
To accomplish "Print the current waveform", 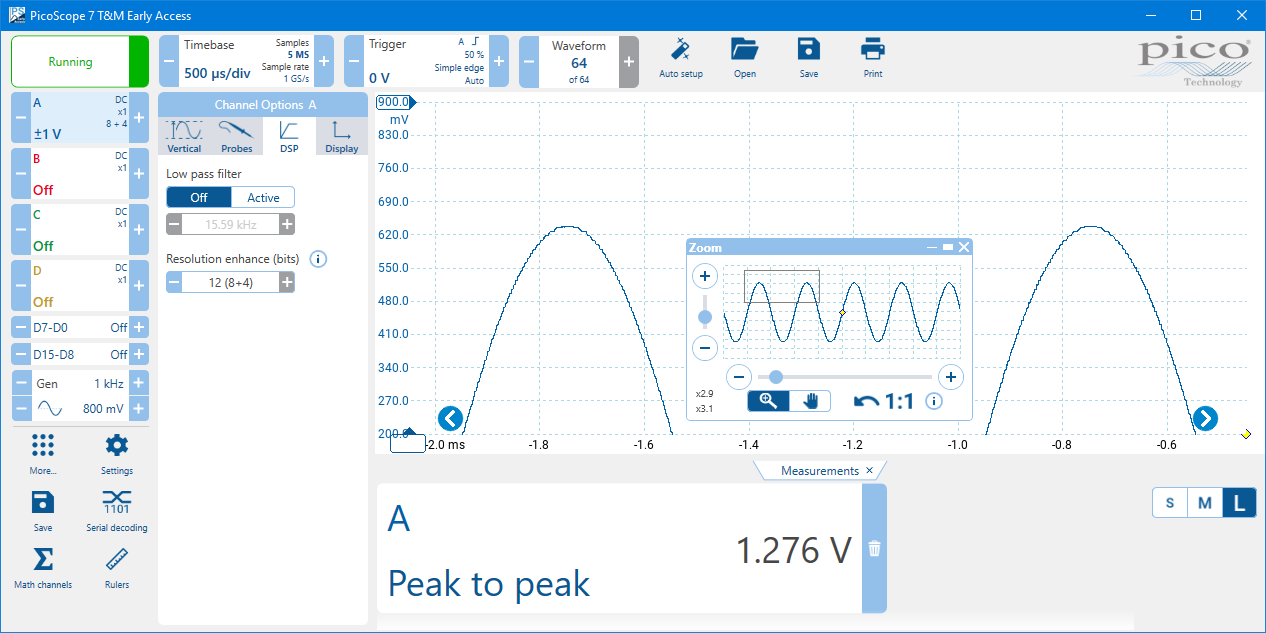I will click(872, 58).
